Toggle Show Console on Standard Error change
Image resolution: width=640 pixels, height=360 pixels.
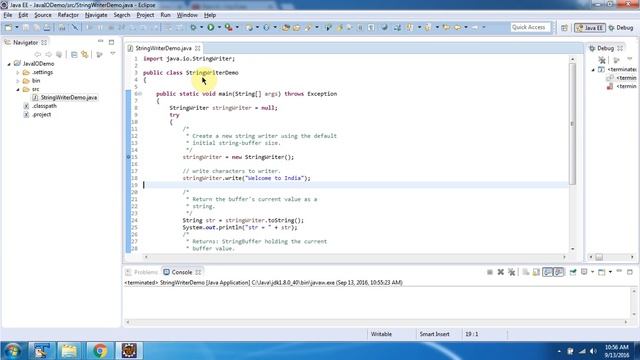click(x=558, y=272)
